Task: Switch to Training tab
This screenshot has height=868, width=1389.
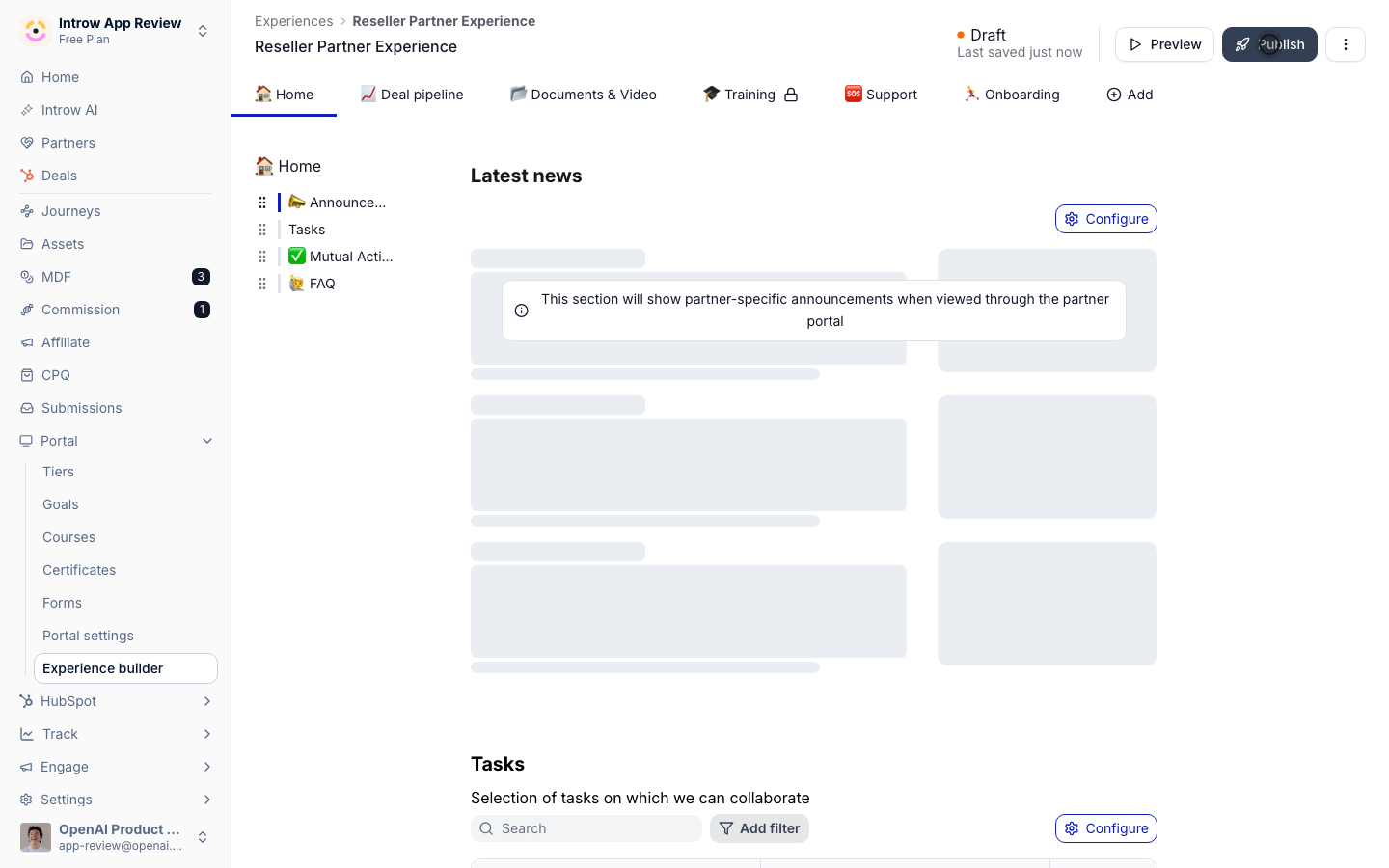Action: click(x=750, y=95)
